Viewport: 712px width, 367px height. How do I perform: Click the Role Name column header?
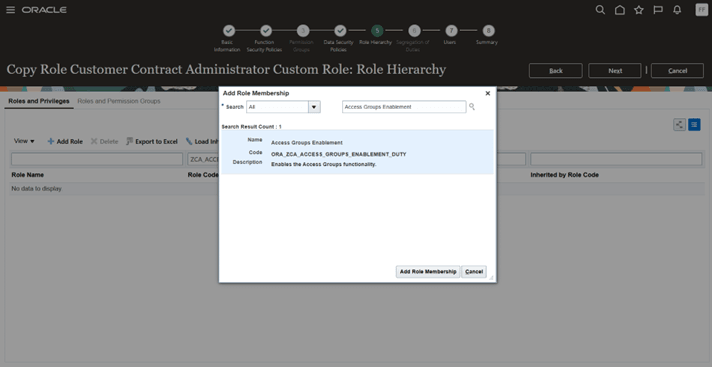(27, 175)
